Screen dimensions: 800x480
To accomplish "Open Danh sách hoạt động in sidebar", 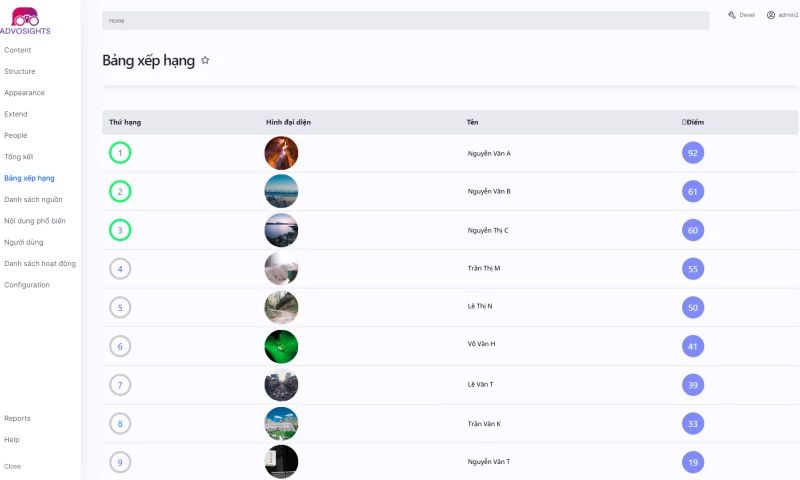I will coord(40,264).
